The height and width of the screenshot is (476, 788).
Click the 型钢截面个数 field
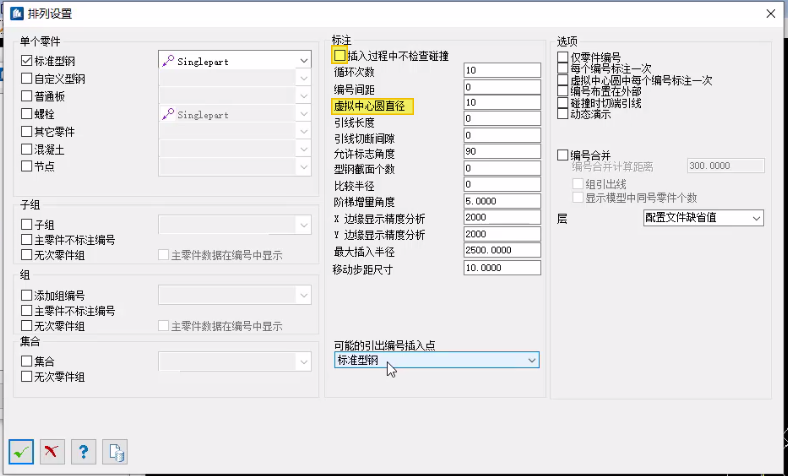[x=502, y=168]
